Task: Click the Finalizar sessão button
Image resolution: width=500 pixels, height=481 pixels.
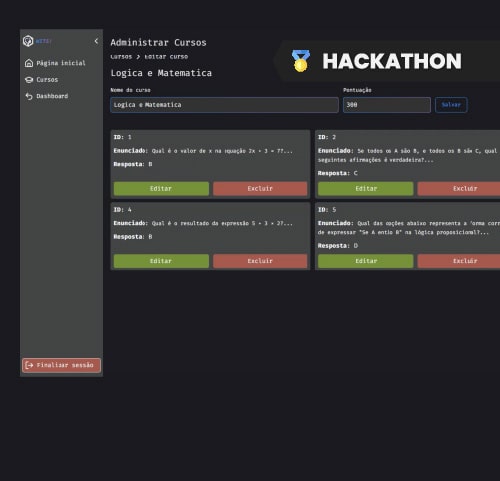Action: tap(62, 365)
